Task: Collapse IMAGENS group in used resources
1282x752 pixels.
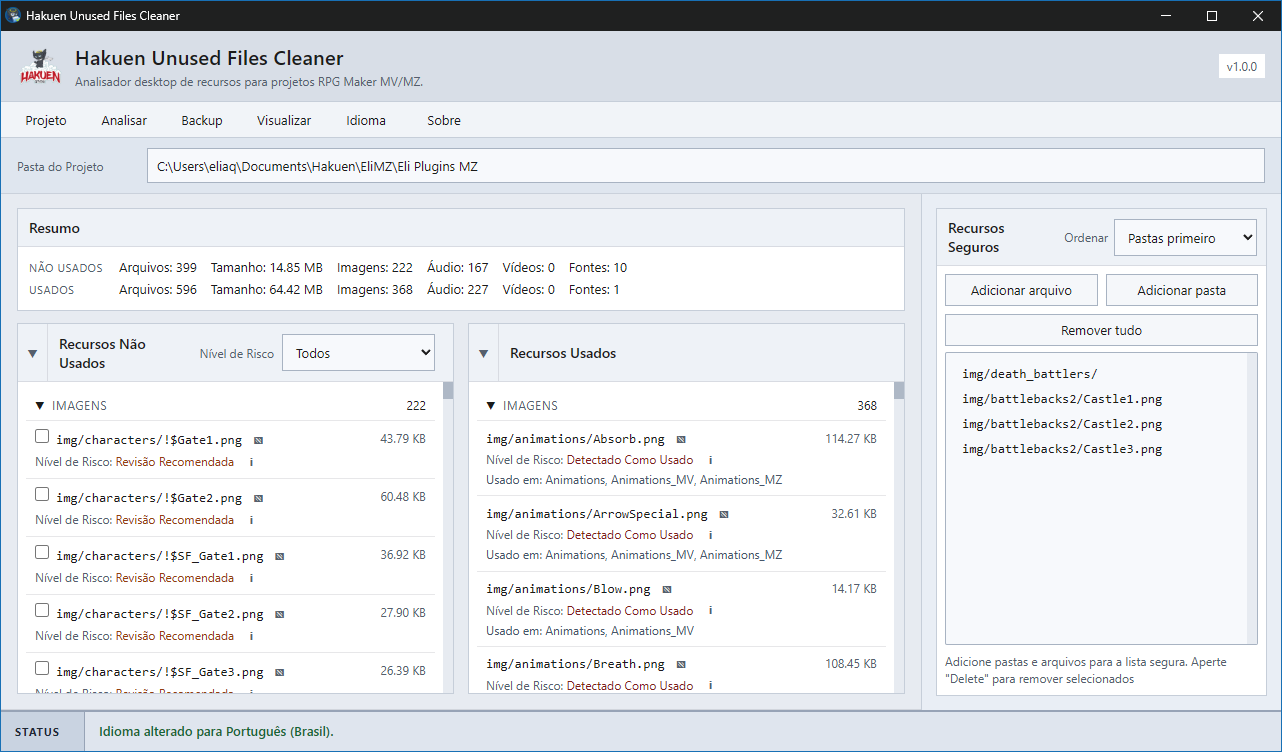Action: tap(491, 406)
